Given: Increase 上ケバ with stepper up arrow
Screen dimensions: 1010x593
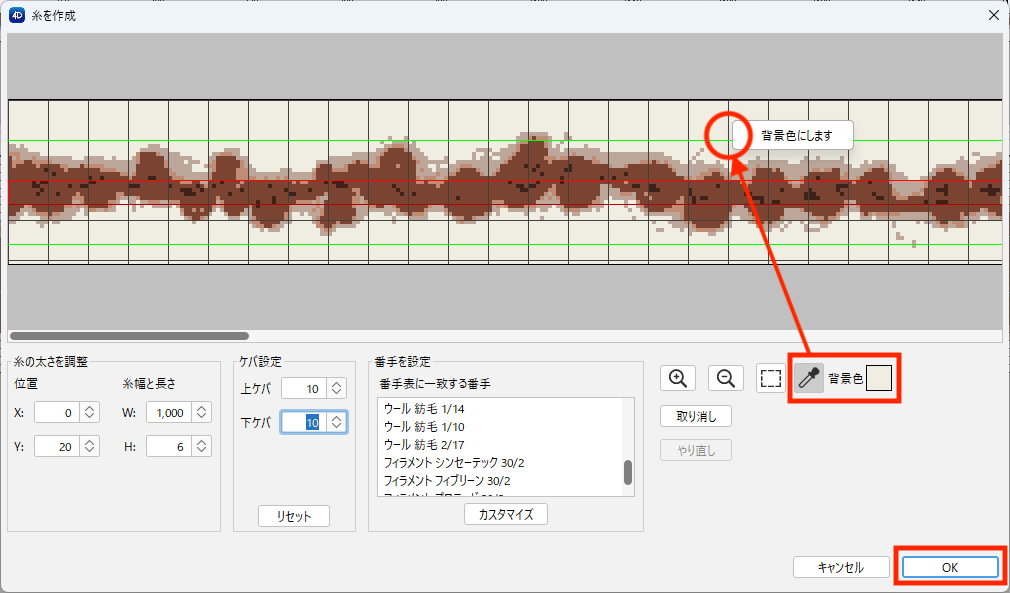Looking at the screenshot, I should (x=336, y=384).
